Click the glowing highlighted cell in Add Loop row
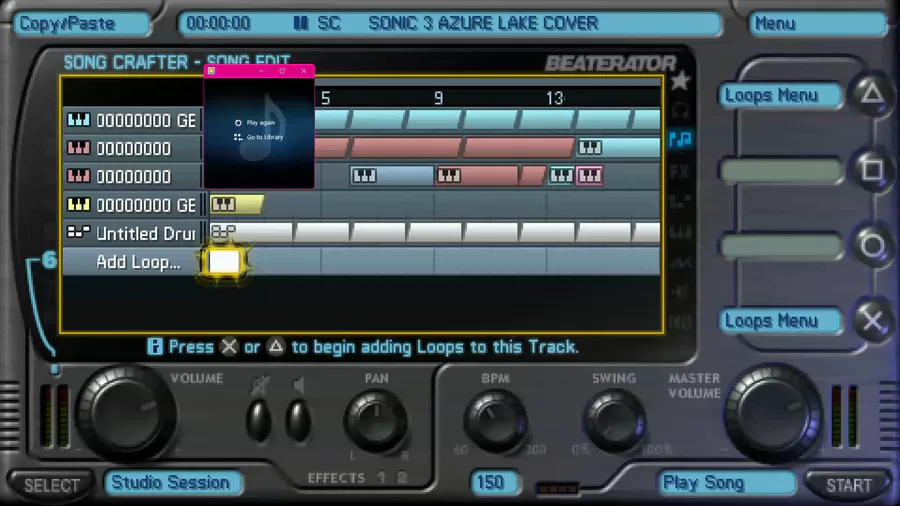The height and width of the screenshot is (506, 900). pyautogui.click(x=224, y=262)
